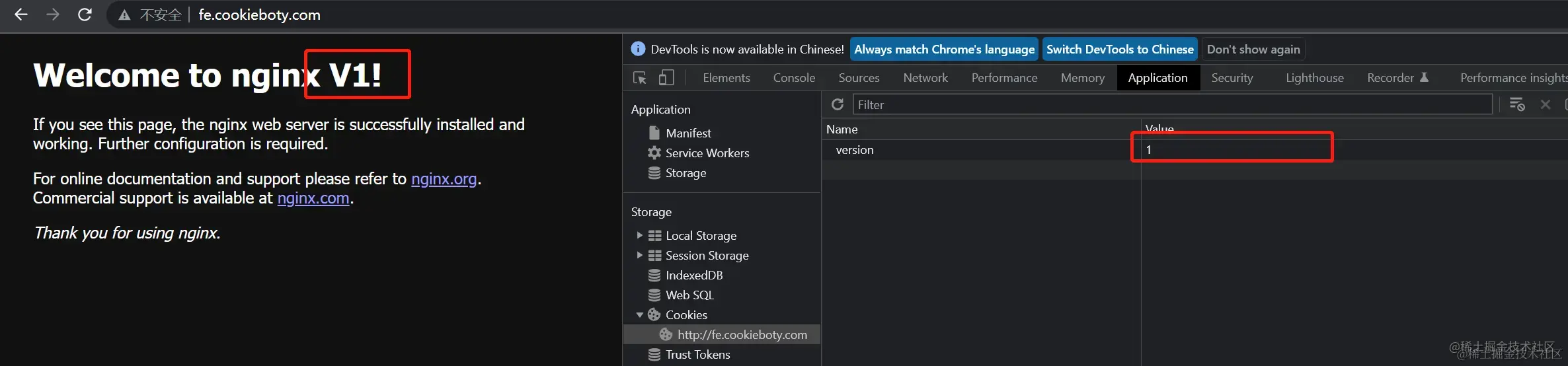Click Switch DevTools to Chinese button

1120,49
